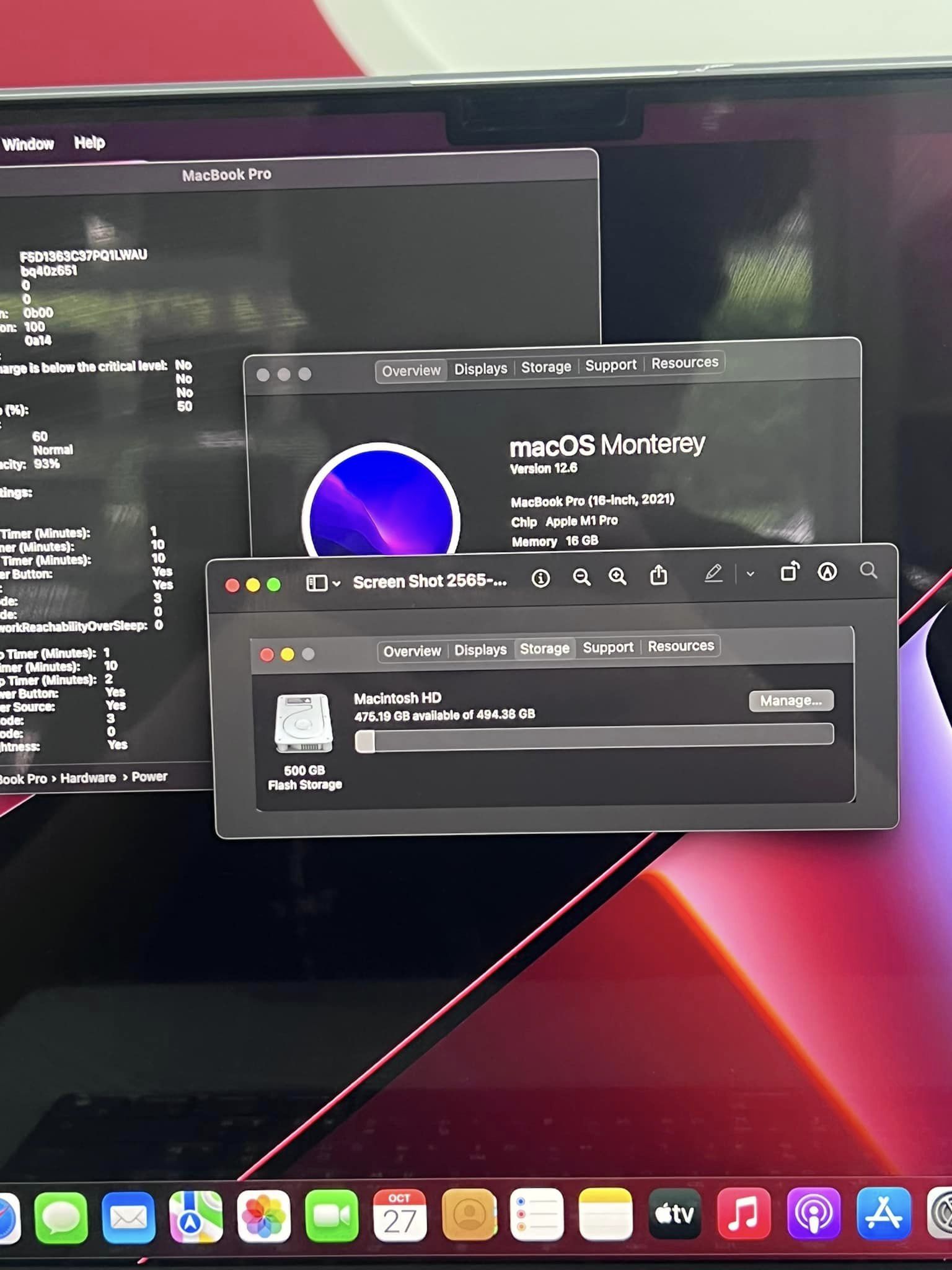This screenshot has width=952, height=1270.
Task: Switch to Displays tab in macOS Monterey window
Action: pyautogui.click(x=480, y=369)
